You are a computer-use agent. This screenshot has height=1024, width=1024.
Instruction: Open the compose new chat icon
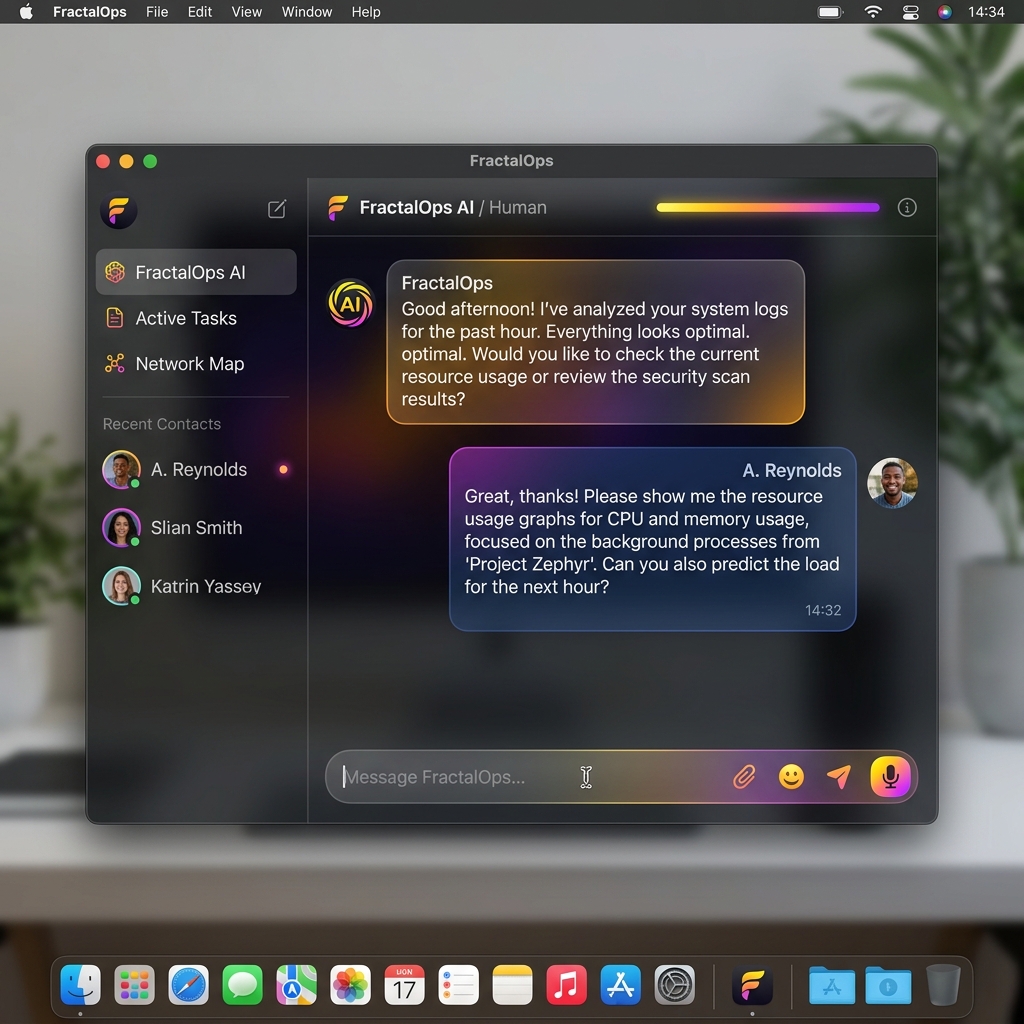click(277, 209)
